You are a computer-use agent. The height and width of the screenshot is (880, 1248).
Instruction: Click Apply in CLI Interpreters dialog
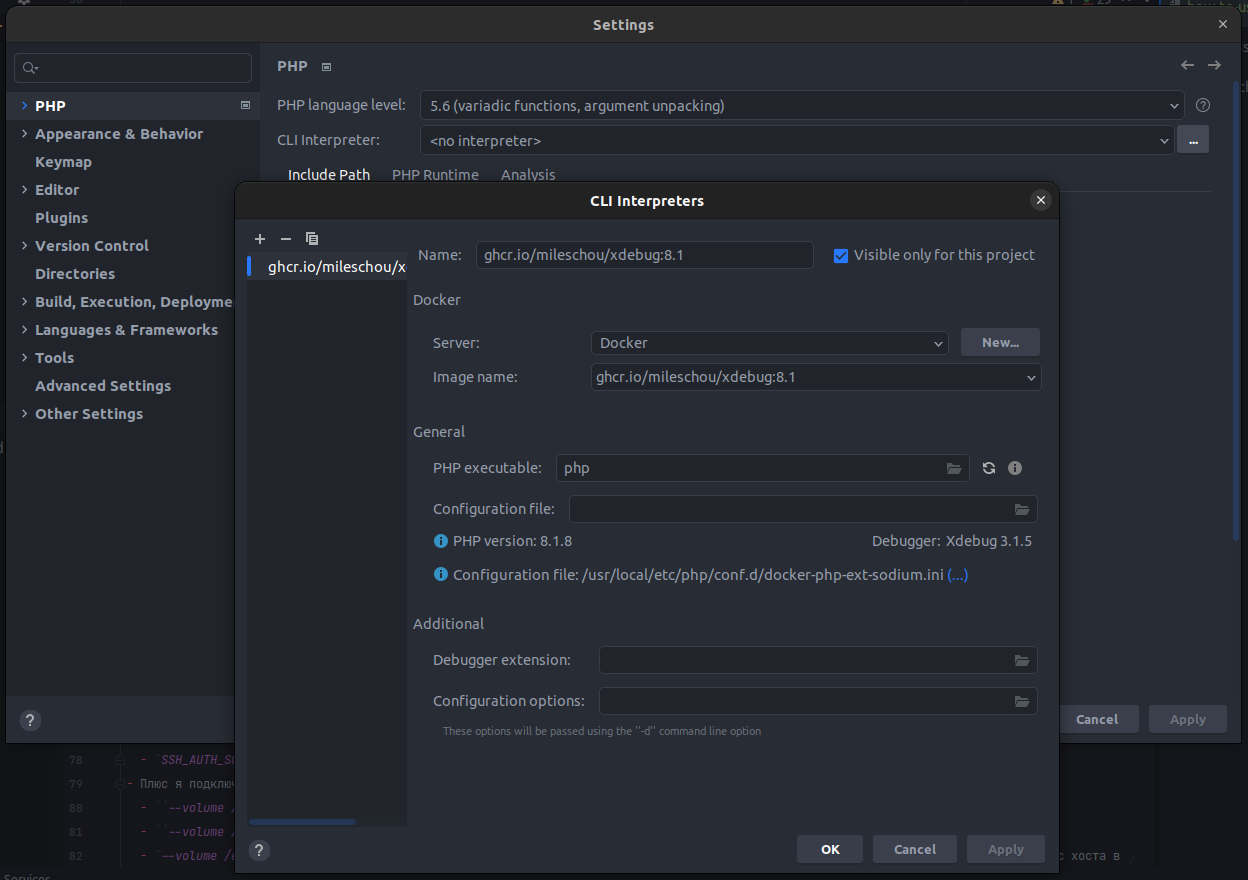pos(1006,849)
